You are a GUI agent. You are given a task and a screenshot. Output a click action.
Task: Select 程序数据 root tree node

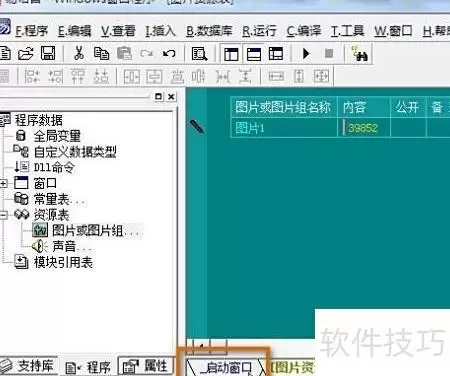[38, 120]
